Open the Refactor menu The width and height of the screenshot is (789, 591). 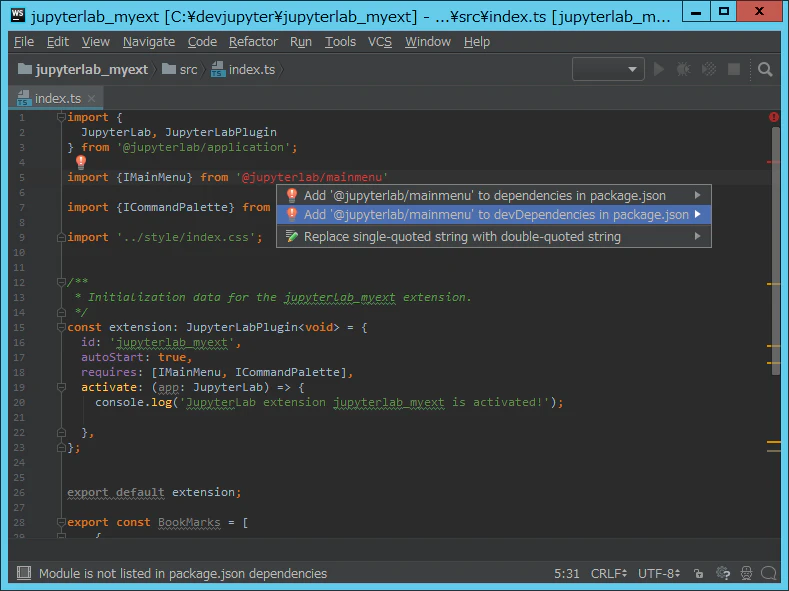[x=253, y=42]
